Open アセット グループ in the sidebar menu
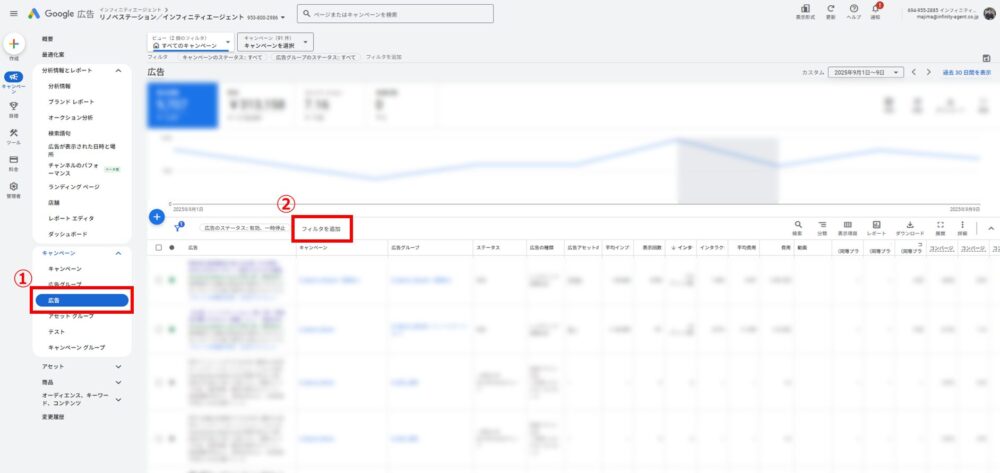Viewport: 1000px width, 473px height. [71, 315]
